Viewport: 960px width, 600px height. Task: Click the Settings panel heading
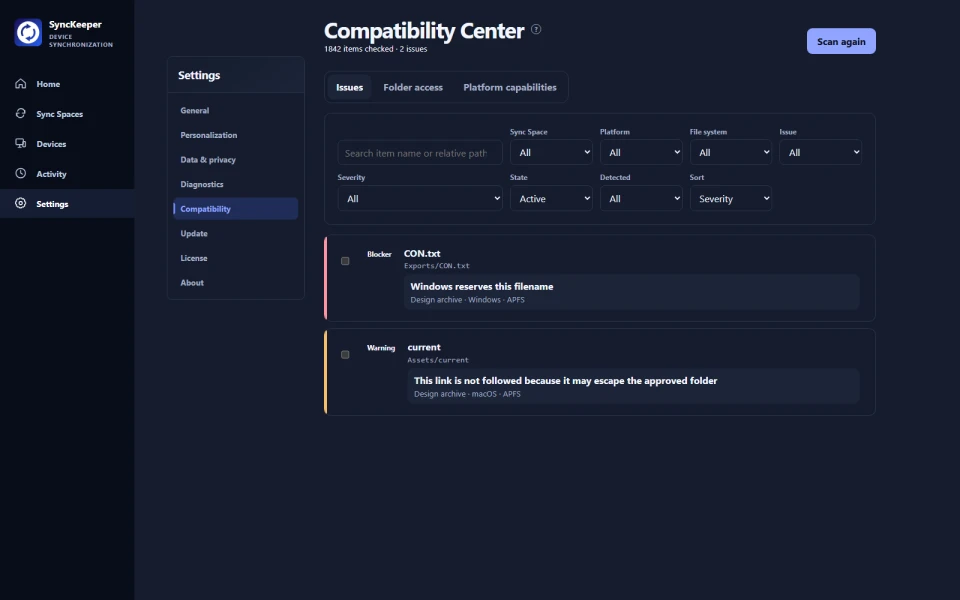[x=199, y=75]
